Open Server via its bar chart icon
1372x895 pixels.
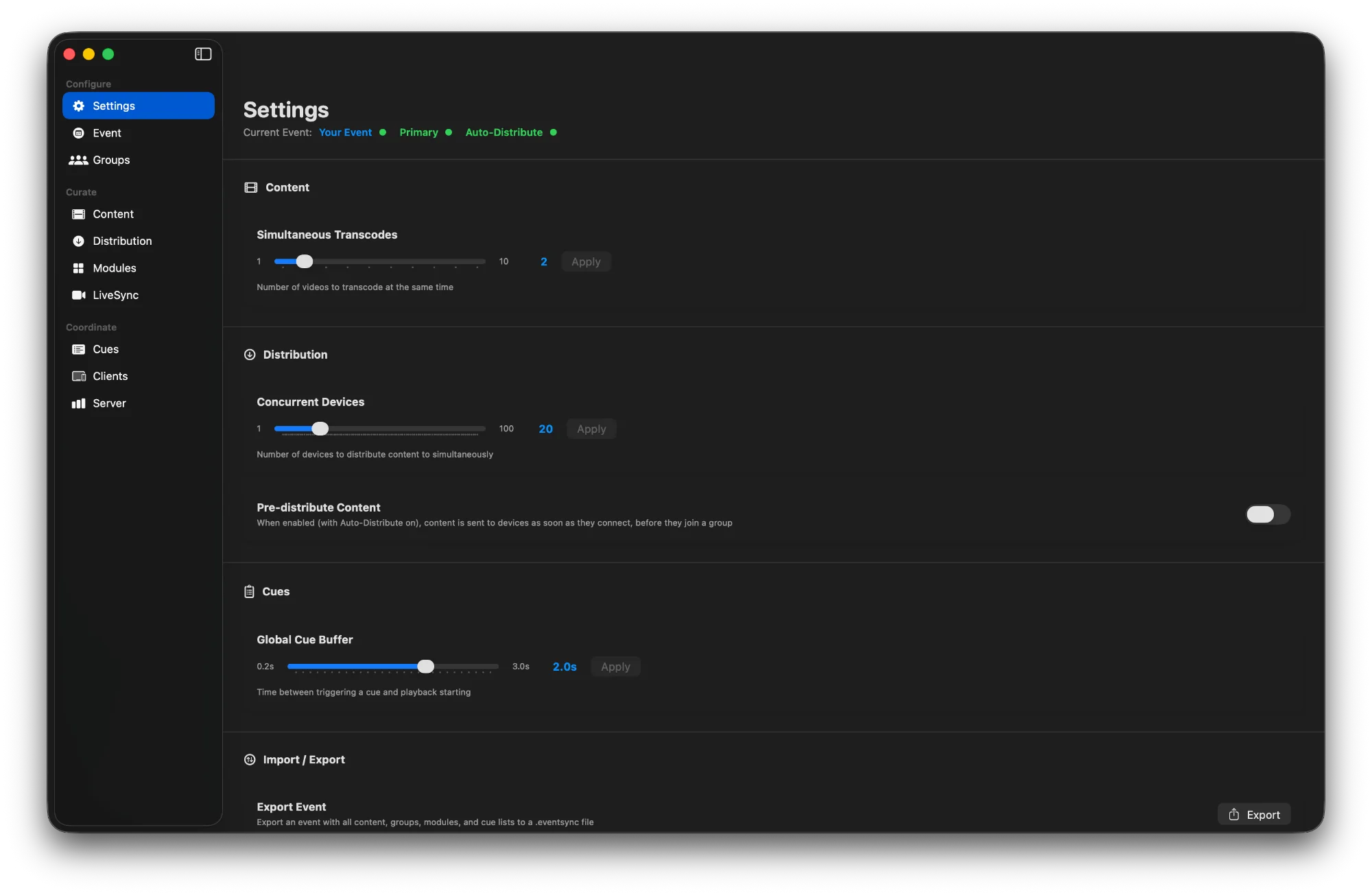tap(78, 403)
